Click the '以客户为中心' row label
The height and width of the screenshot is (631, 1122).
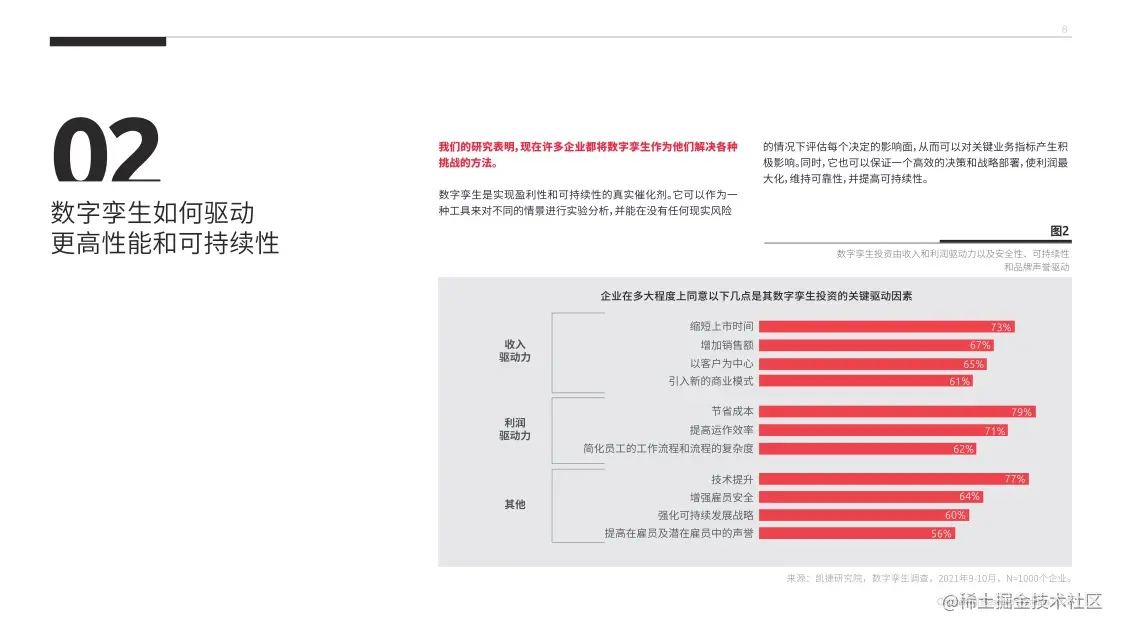coord(721,363)
